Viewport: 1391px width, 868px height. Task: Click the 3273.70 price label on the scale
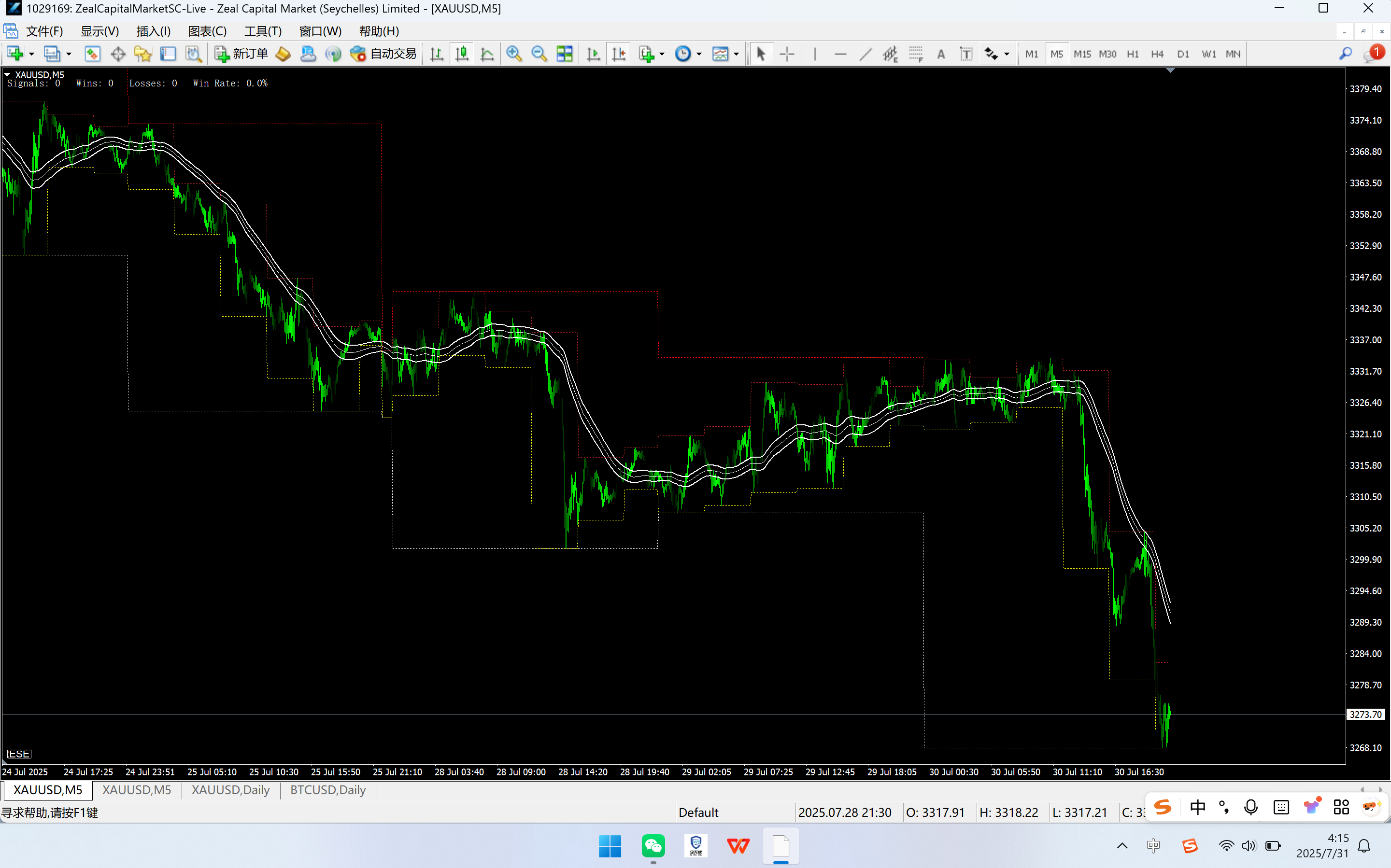pos(1366,714)
